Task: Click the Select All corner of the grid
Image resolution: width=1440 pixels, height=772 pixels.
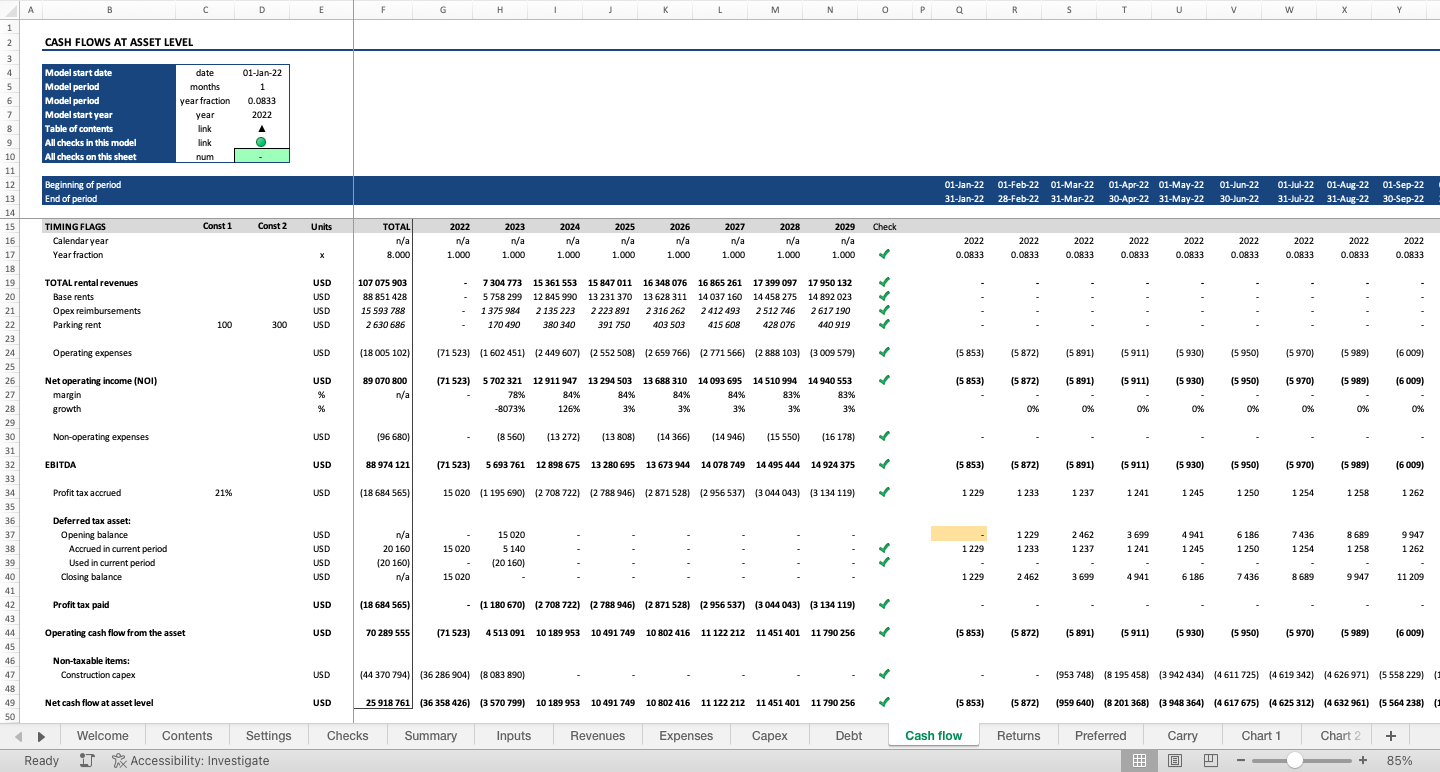Action: [8, 11]
